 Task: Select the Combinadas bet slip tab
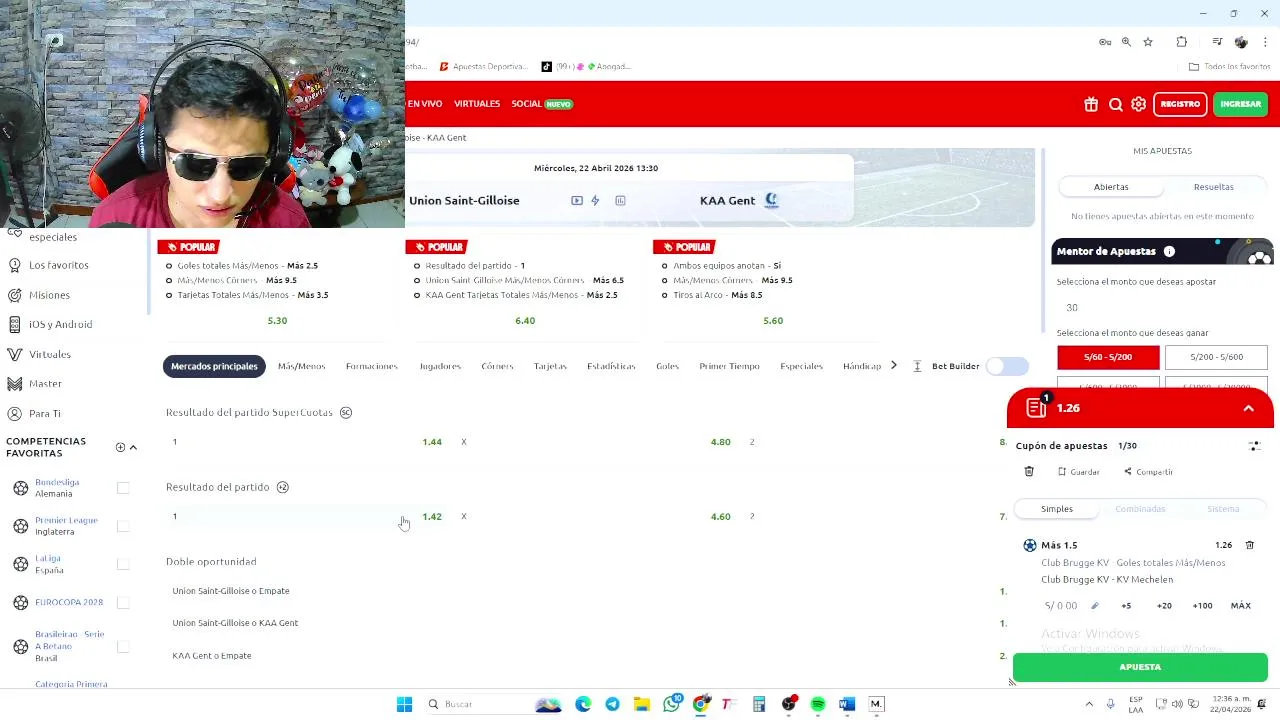[x=1140, y=509]
